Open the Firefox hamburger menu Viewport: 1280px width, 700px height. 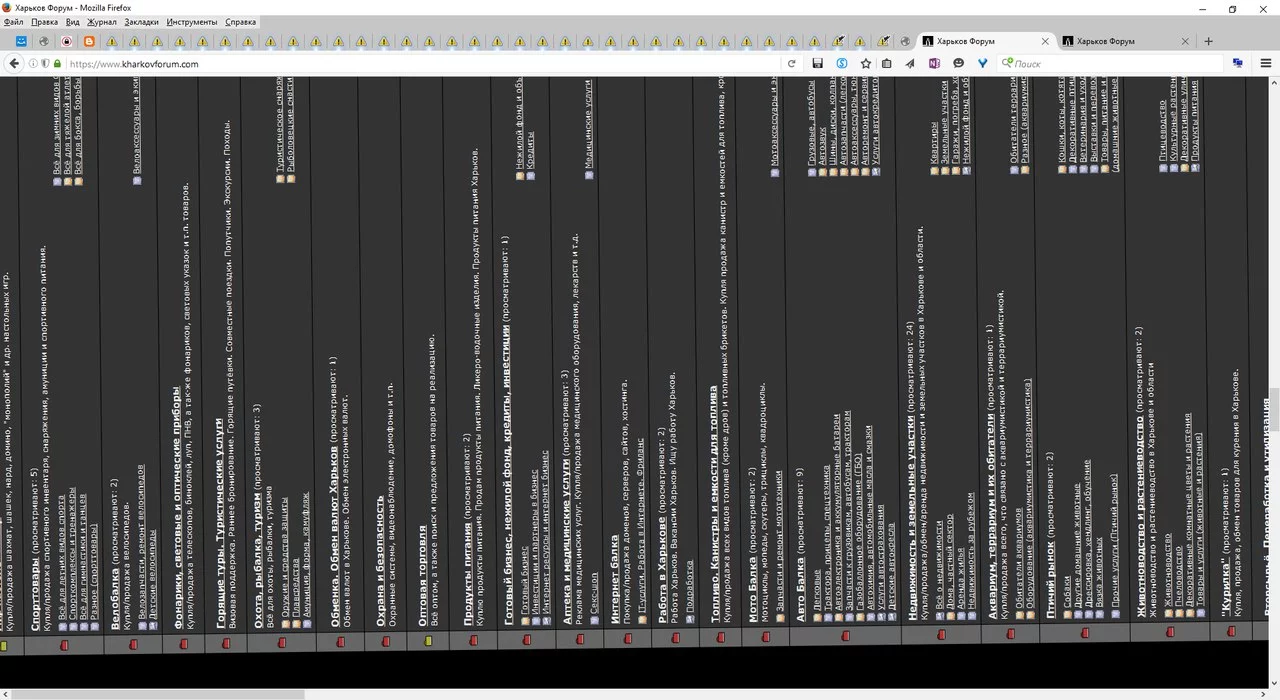[x=1266, y=63]
